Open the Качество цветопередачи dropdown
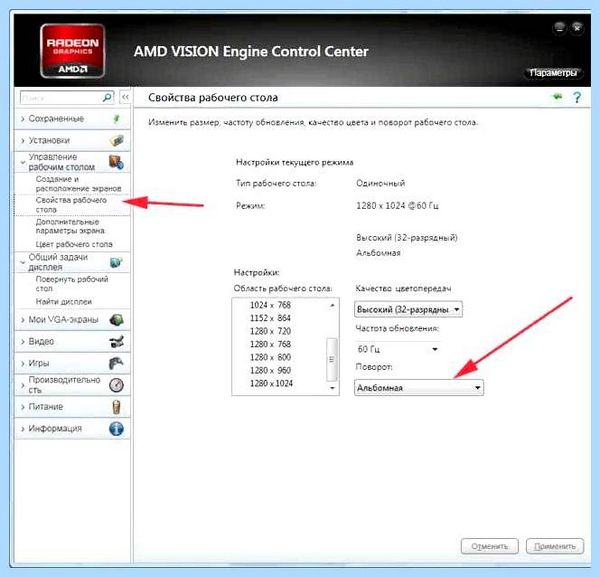Image resolution: width=600 pixels, height=577 pixels. [408, 310]
